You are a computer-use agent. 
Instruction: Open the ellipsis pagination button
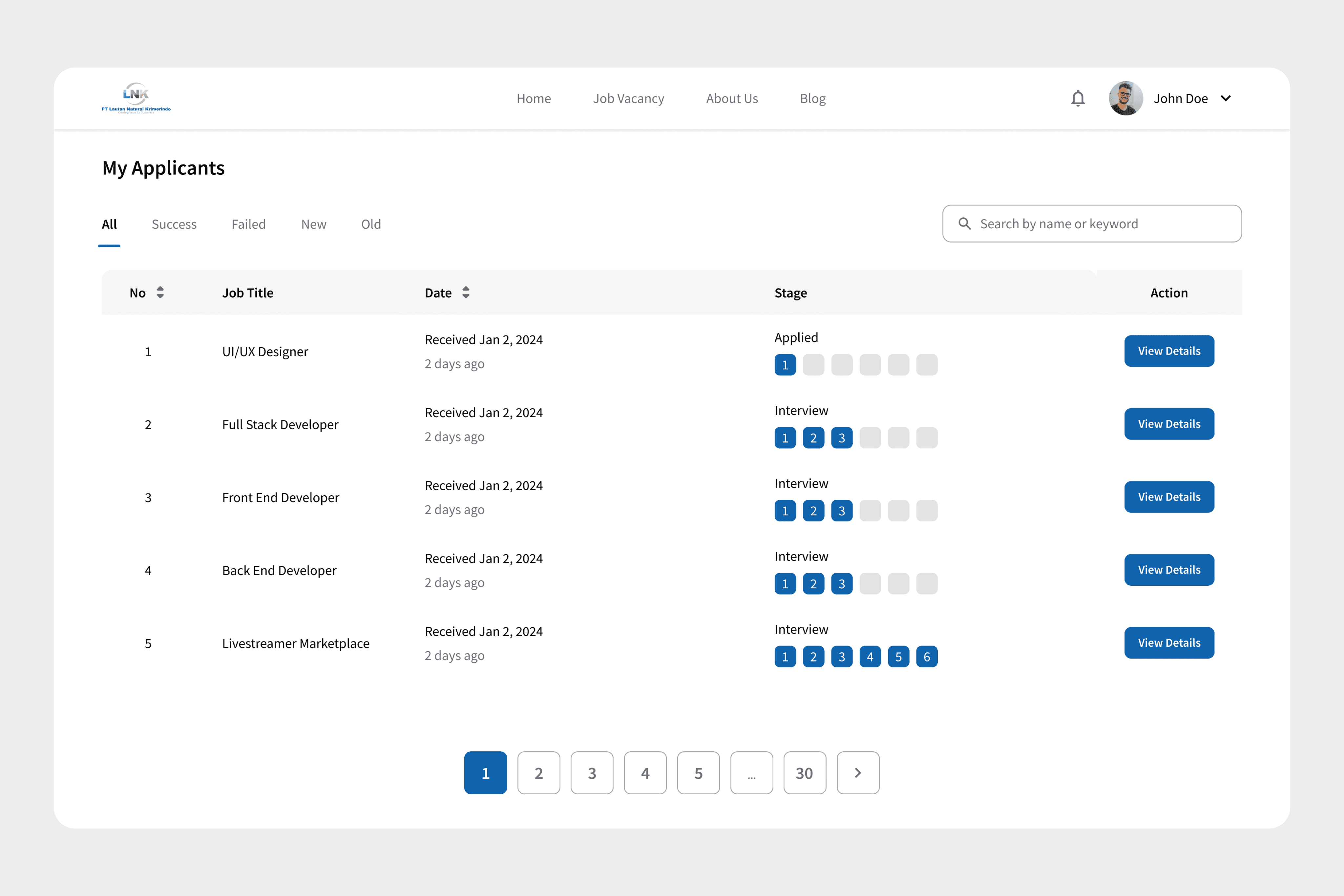(x=751, y=773)
